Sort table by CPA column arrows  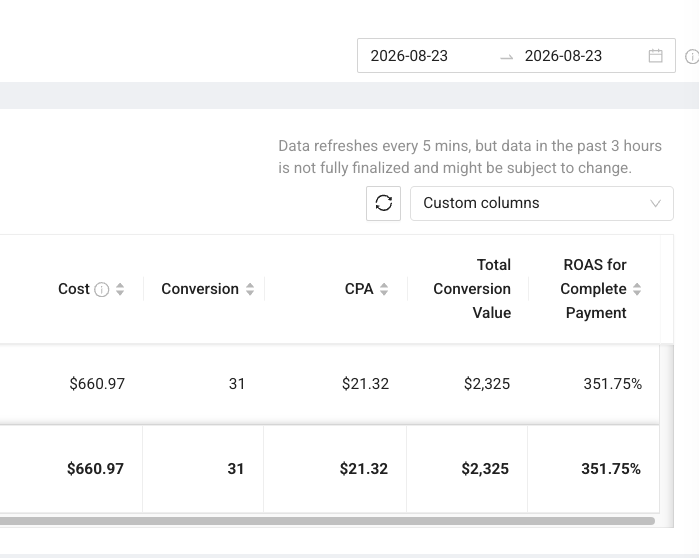point(384,289)
